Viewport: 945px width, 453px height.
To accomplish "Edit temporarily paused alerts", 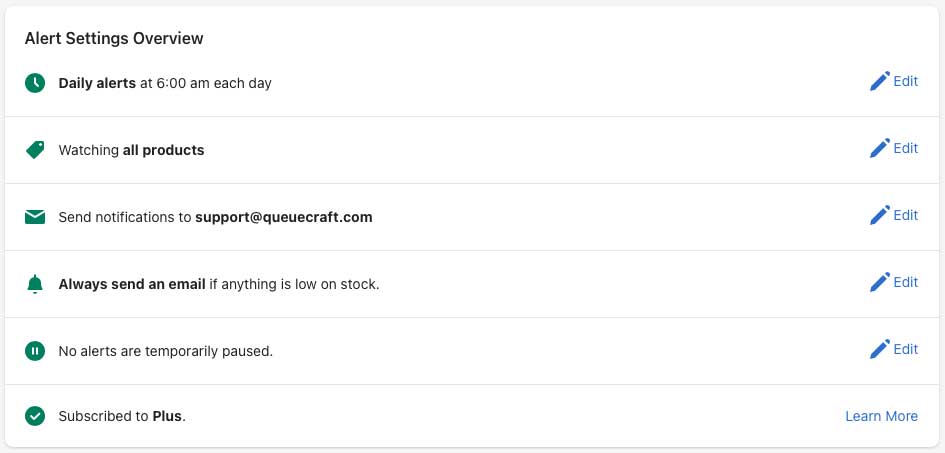I will [x=894, y=349].
